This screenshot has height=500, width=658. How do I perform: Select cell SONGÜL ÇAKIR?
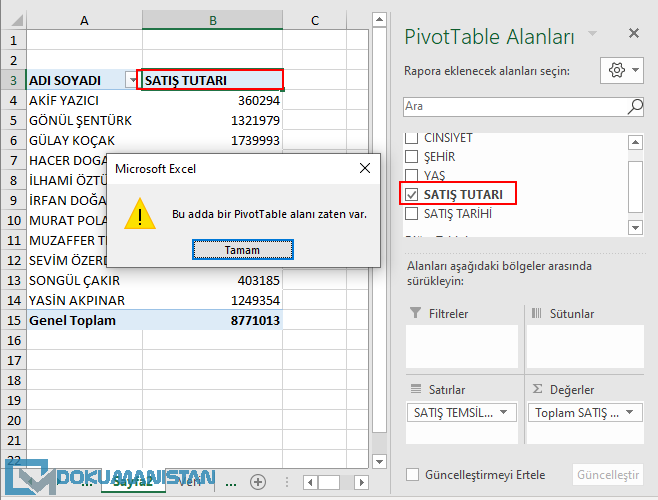(x=84, y=280)
